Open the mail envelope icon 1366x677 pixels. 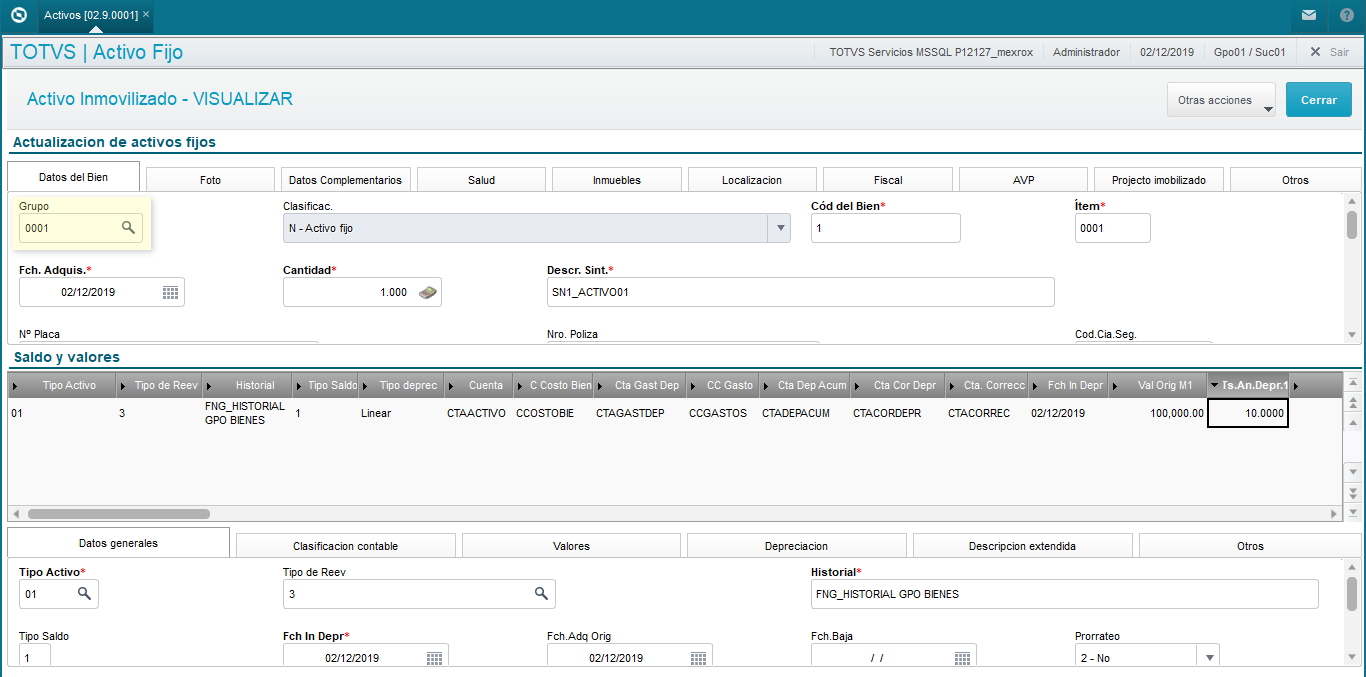(1309, 15)
